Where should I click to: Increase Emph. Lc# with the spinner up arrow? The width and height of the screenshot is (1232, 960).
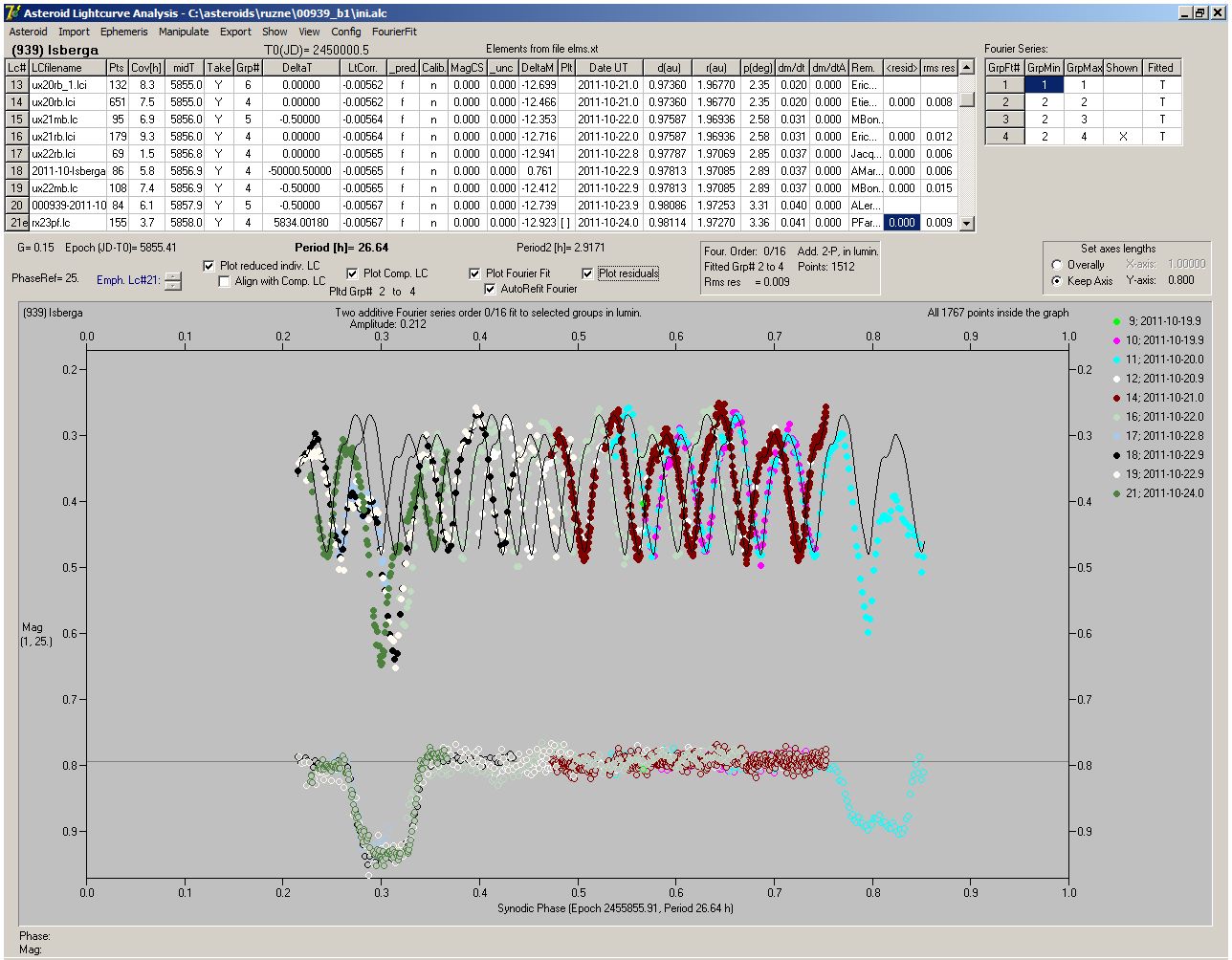[173, 276]
